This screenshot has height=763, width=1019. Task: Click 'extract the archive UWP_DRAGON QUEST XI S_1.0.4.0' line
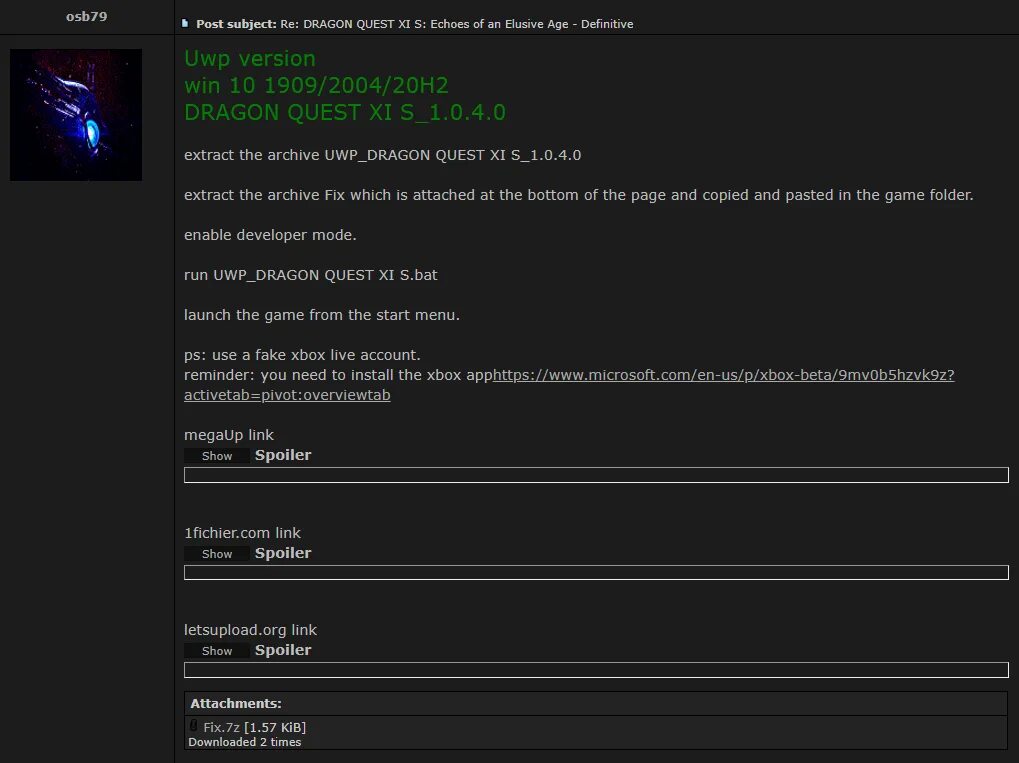pos(382,155)
